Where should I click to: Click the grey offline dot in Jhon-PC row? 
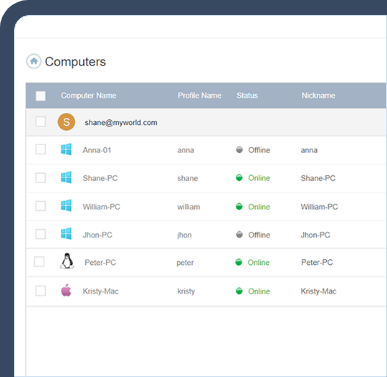pyautogui.click(x=239, y=235)
